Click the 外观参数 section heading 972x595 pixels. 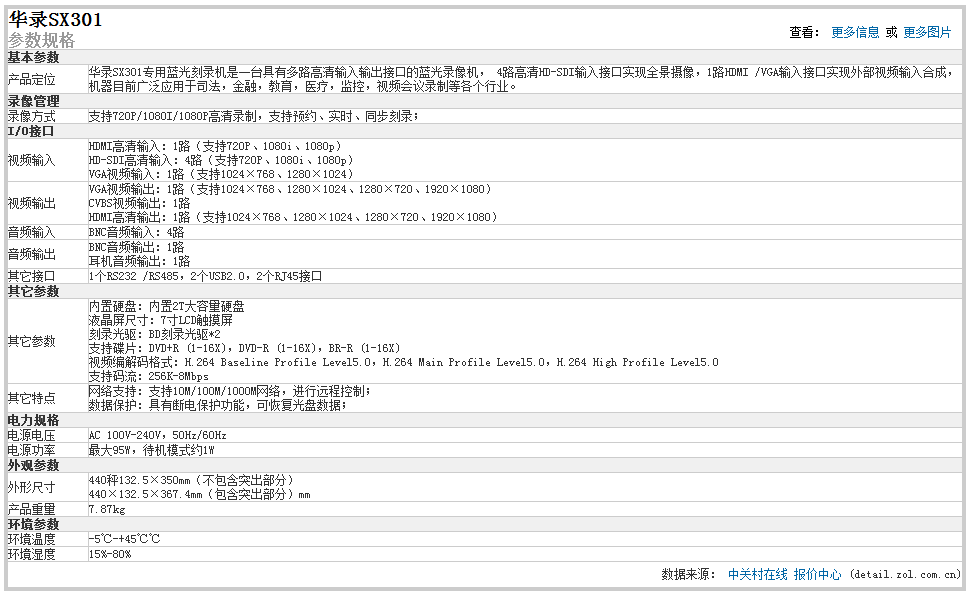[x=33, y=465]
